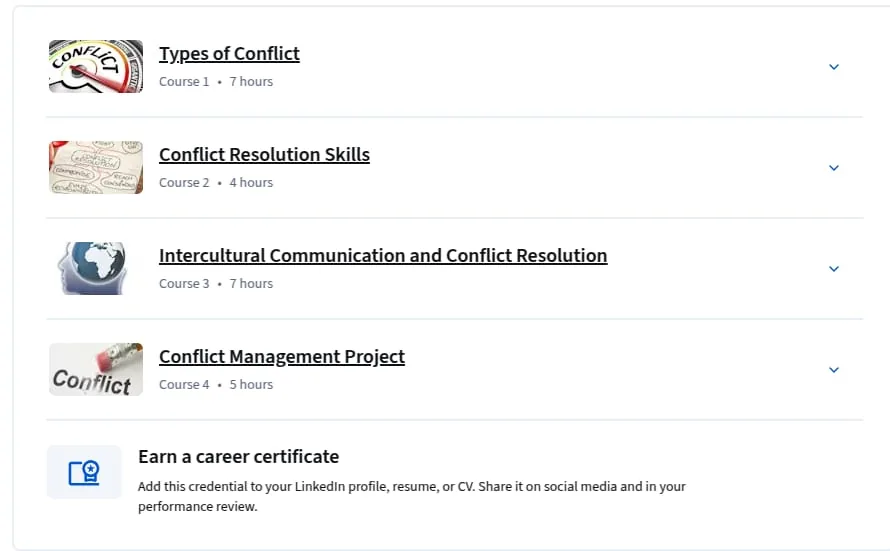Open the Types of Conflict gauge thumbnail
This screenshot has height=551, width=890.
(96, 66)
